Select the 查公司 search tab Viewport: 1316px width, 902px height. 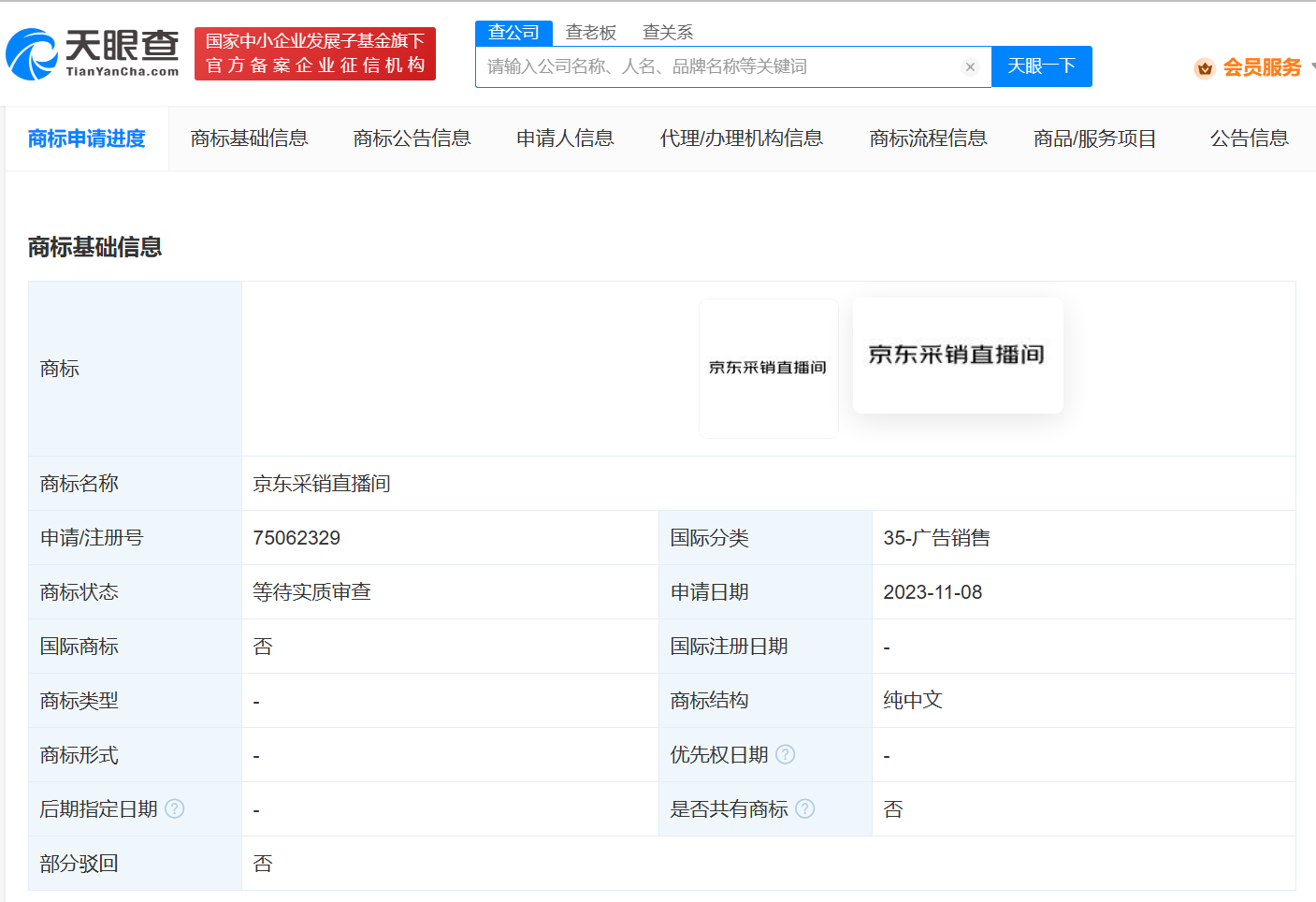[x=513, y=33]
